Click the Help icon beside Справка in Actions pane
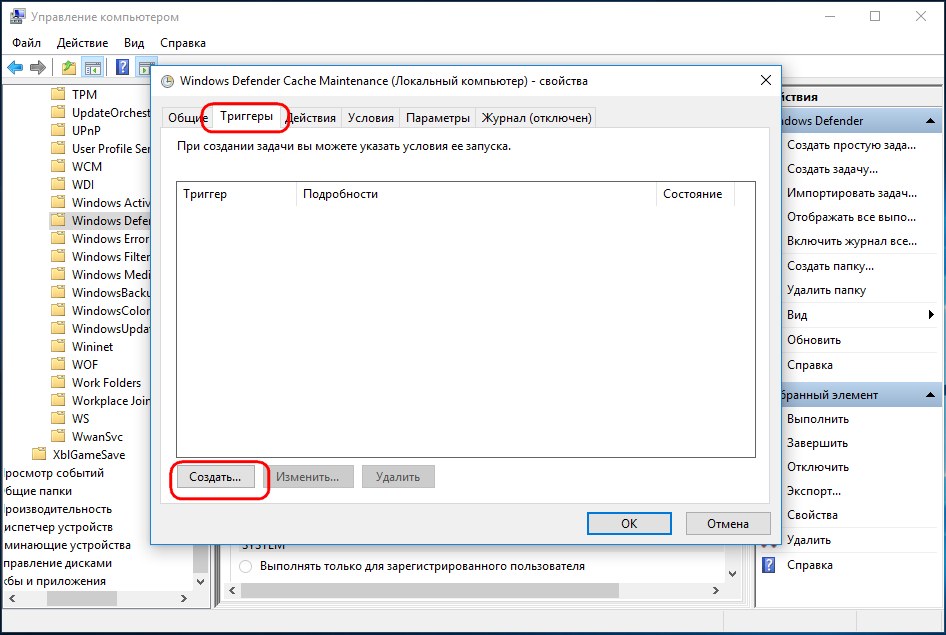 tap(769, 565)
